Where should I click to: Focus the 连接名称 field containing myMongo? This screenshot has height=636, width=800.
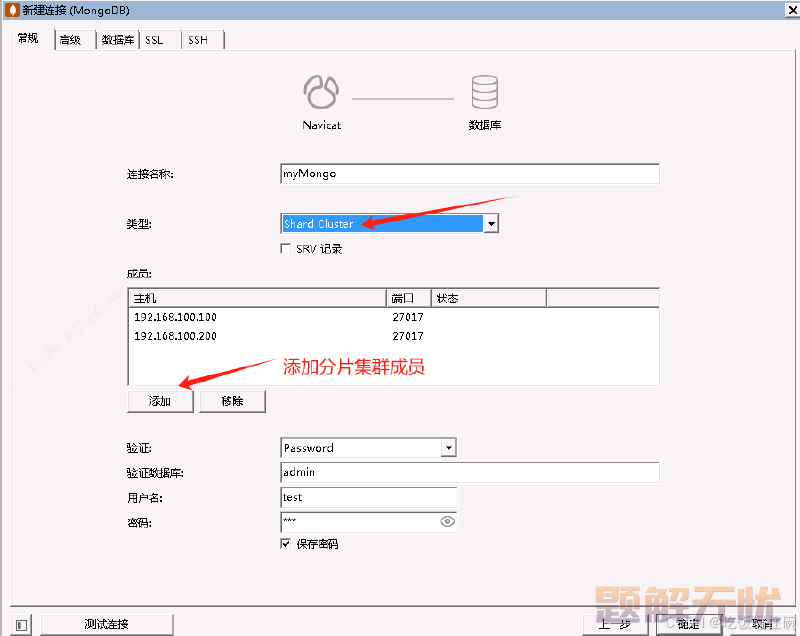(x=470, y=174)
